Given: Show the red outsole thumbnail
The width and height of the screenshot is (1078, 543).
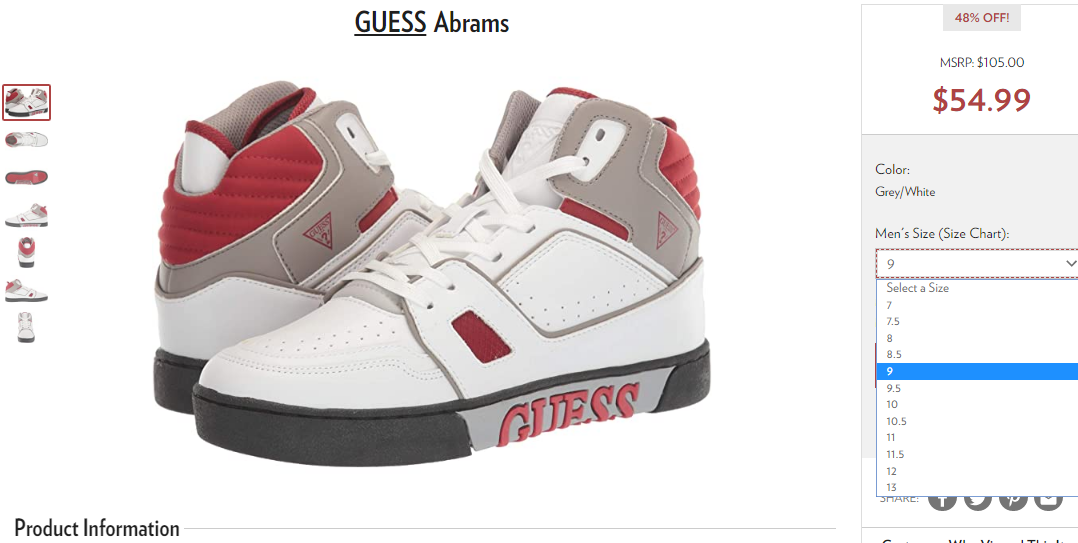Looking at the screenshot, I should coord(26,177).
